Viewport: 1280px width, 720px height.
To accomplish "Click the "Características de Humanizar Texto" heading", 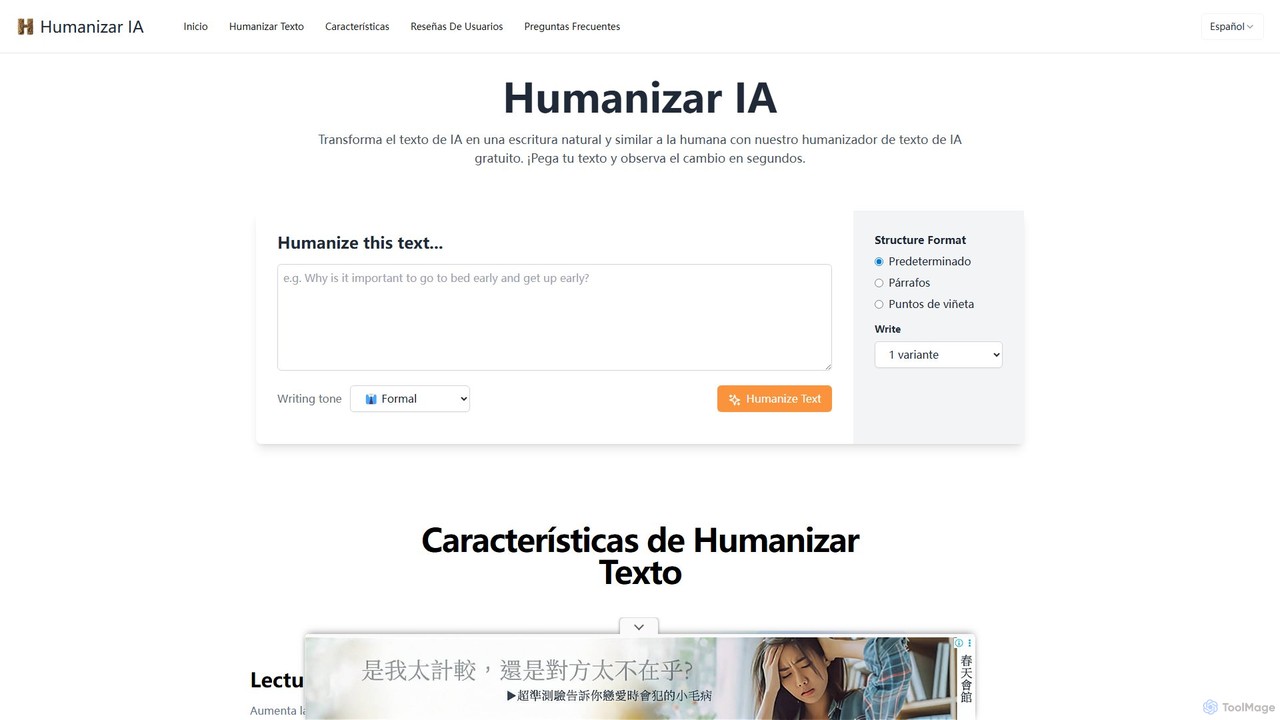I will click(640, 556).
